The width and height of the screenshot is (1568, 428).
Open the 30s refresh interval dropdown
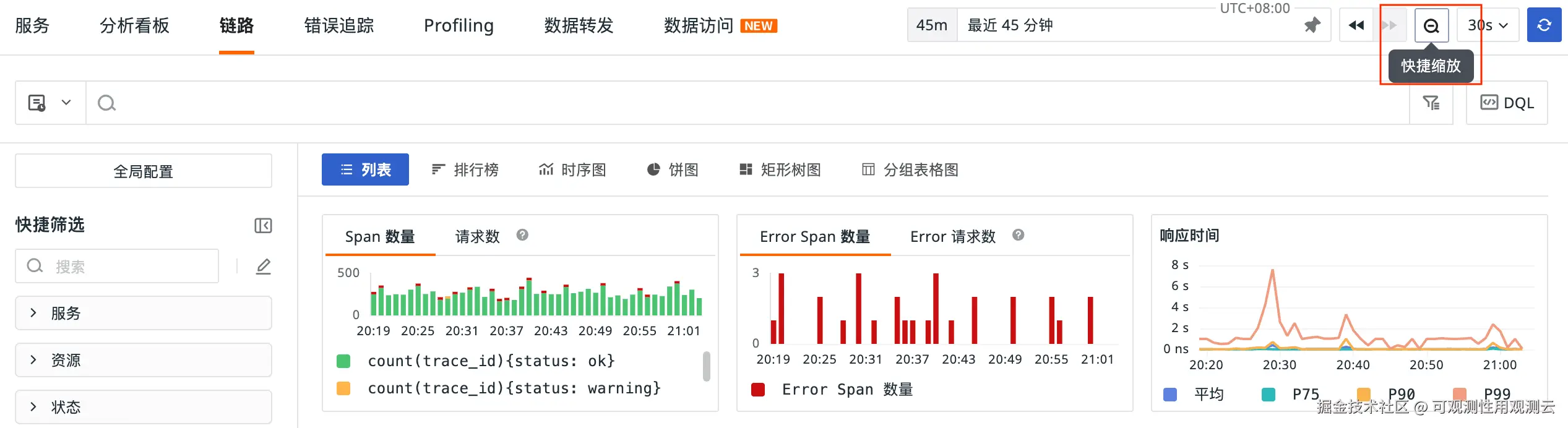point(1488,25)
